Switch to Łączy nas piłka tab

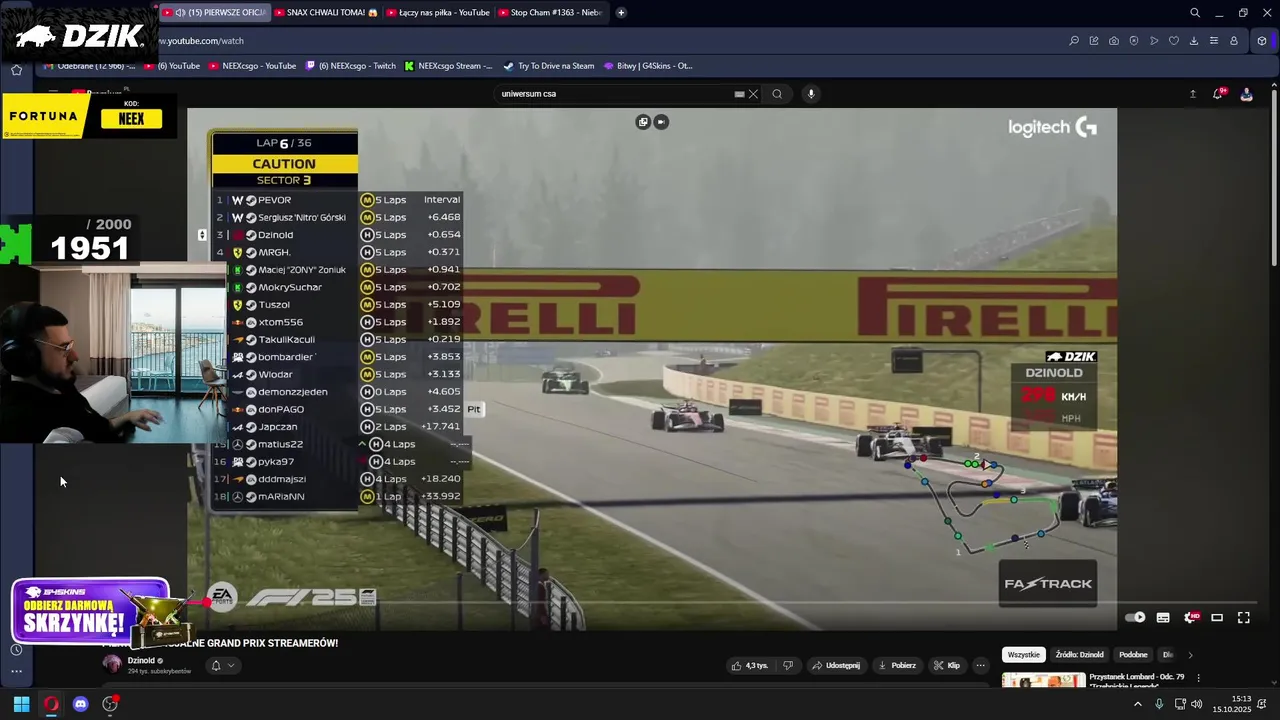(x=437, y=13)
